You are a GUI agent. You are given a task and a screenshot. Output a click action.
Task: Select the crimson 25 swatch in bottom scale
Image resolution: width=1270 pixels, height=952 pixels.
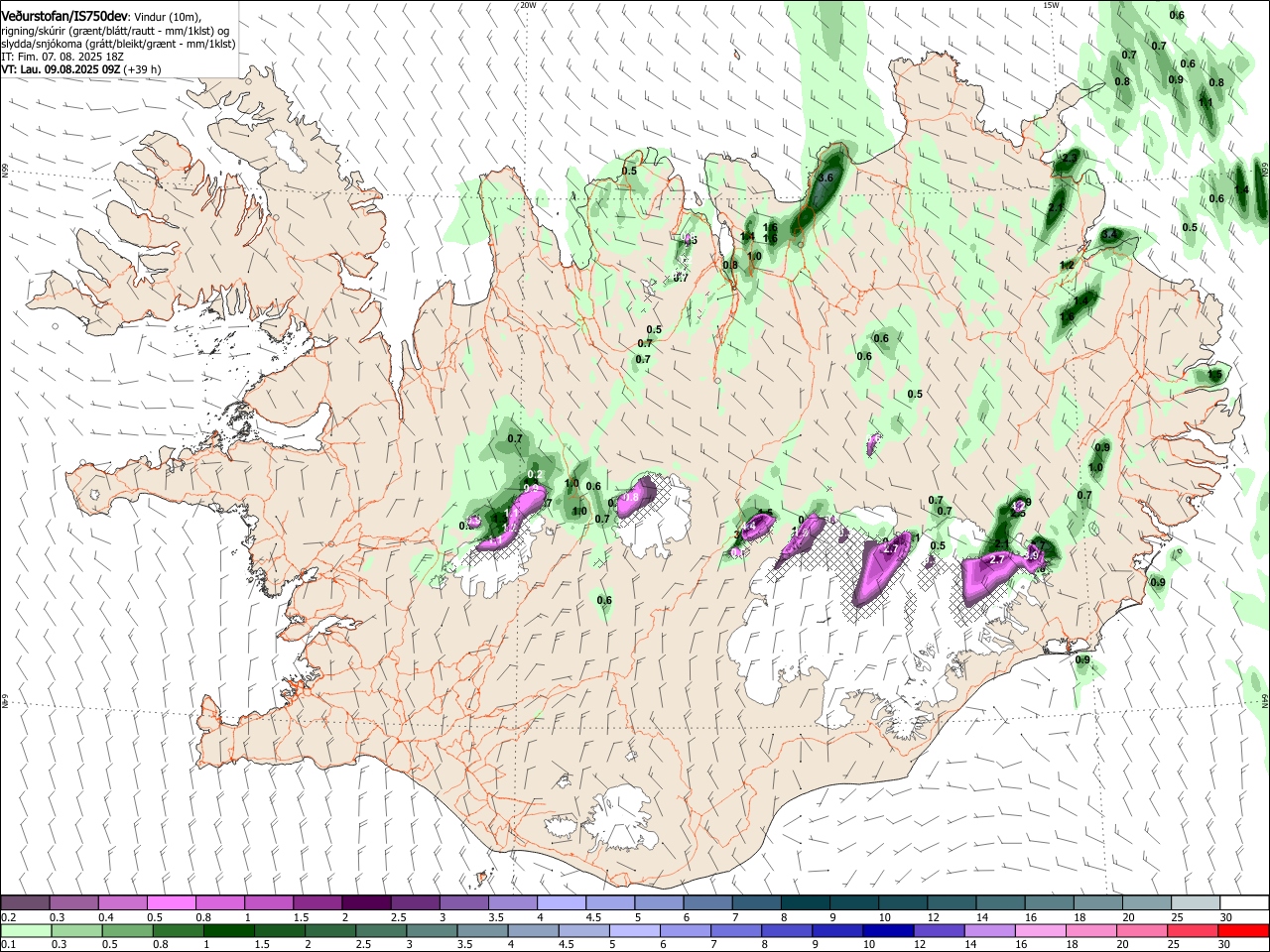(x=1192, y=930)
